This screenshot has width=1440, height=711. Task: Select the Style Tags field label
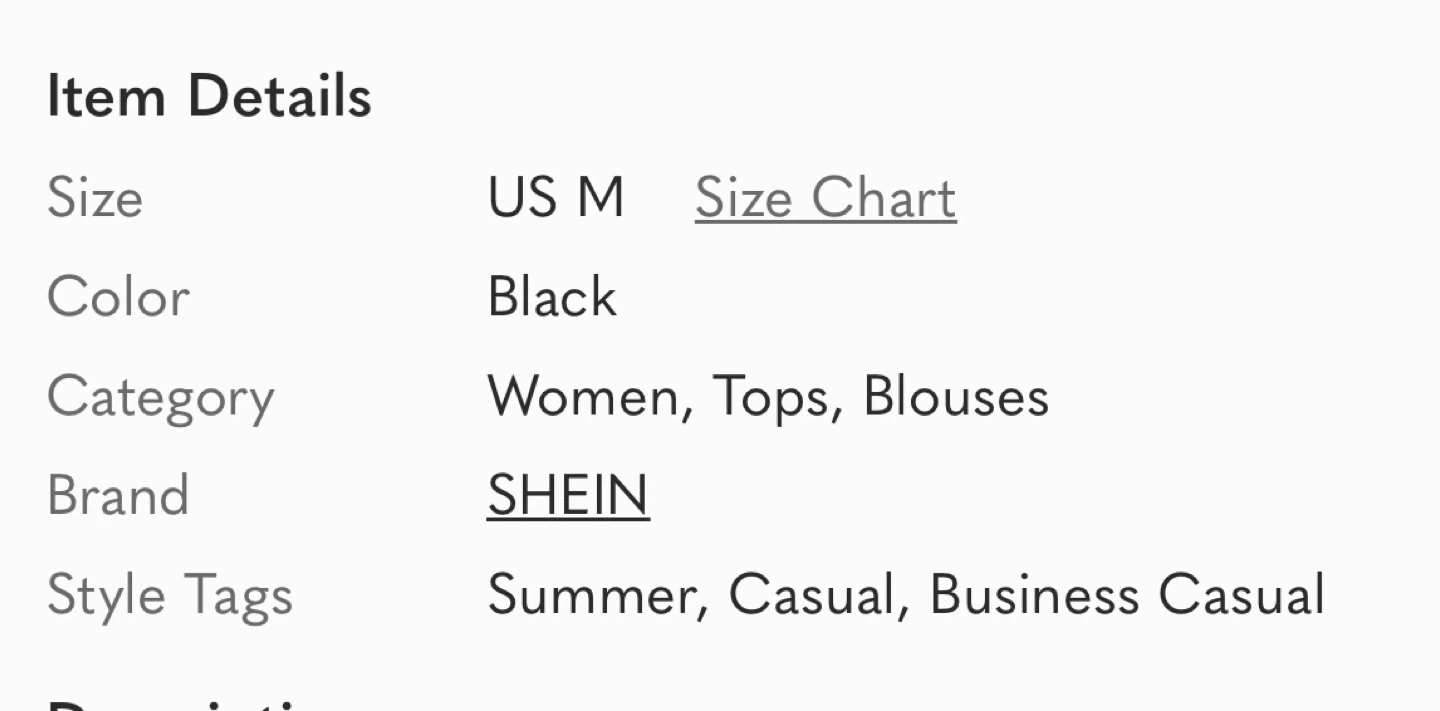(x=170, y=597)
